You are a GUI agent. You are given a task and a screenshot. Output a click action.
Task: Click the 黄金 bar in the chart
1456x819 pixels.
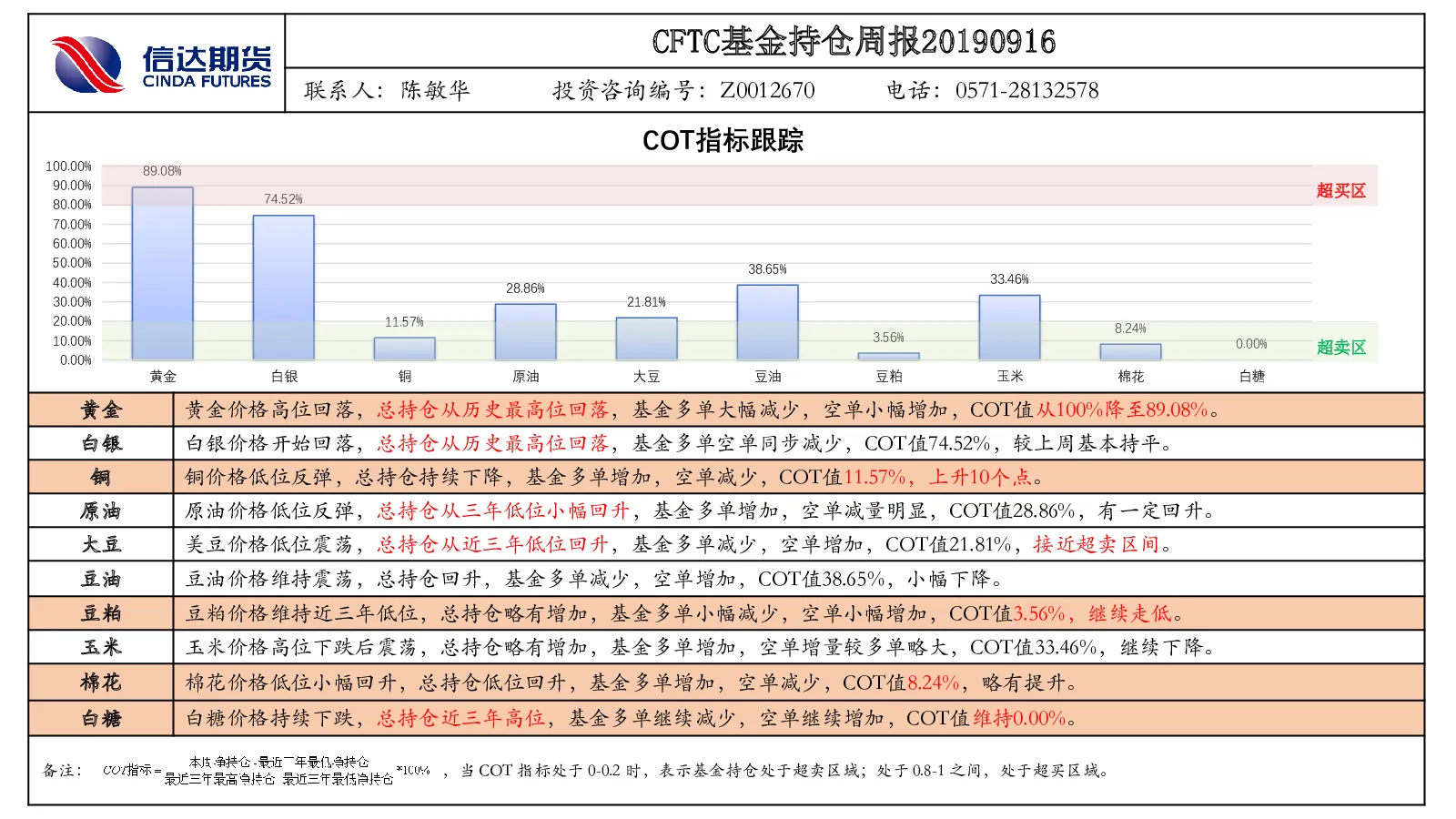pyautogui.click(x=162, y=273)
